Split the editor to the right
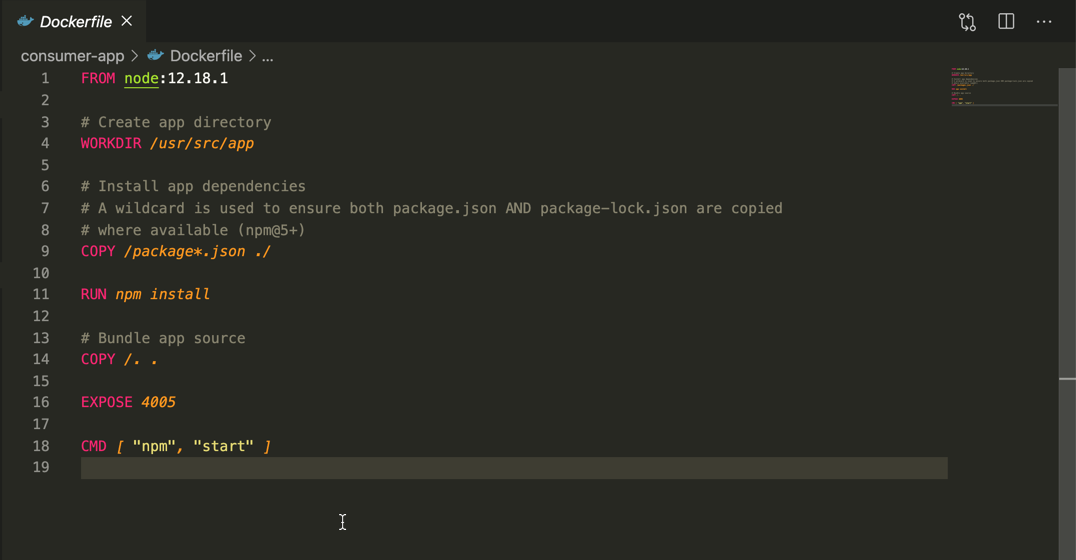Viewport: 1076px width, 560px height. [x=1006, y=21]
